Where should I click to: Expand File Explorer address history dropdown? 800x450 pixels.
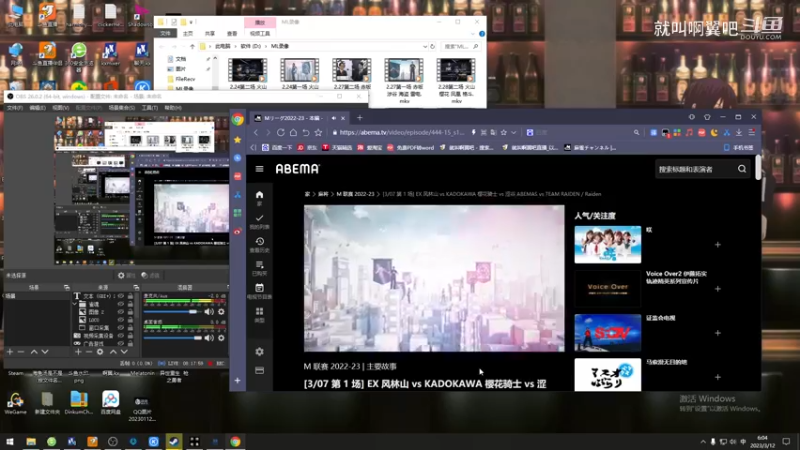tap(424, 46)
